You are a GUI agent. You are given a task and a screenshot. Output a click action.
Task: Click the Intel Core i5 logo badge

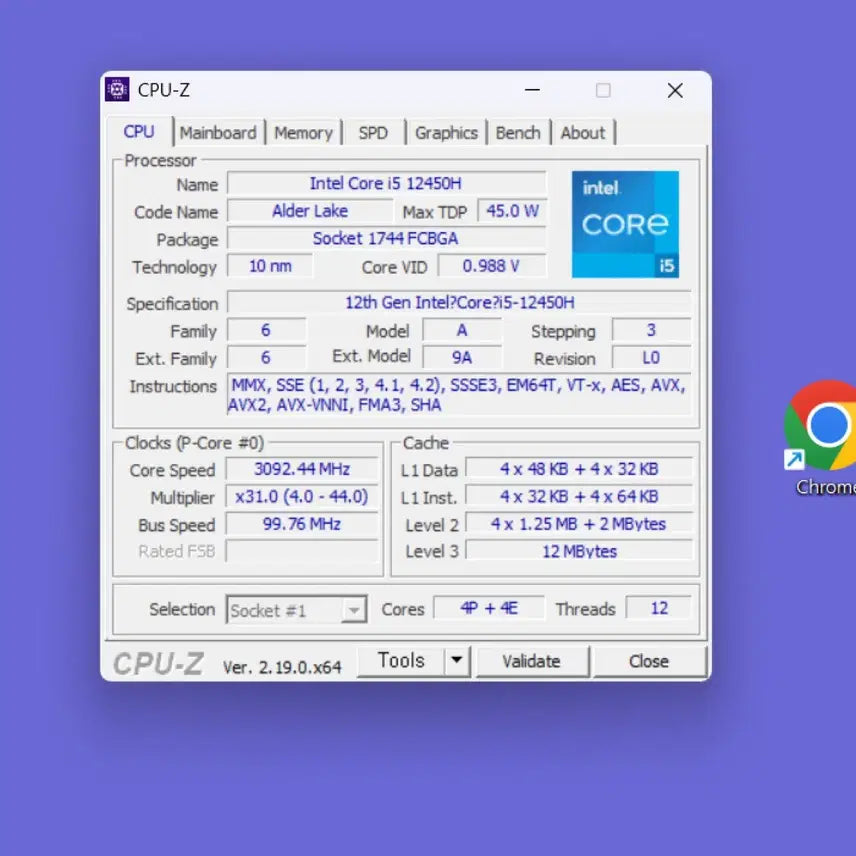(625, 224)
